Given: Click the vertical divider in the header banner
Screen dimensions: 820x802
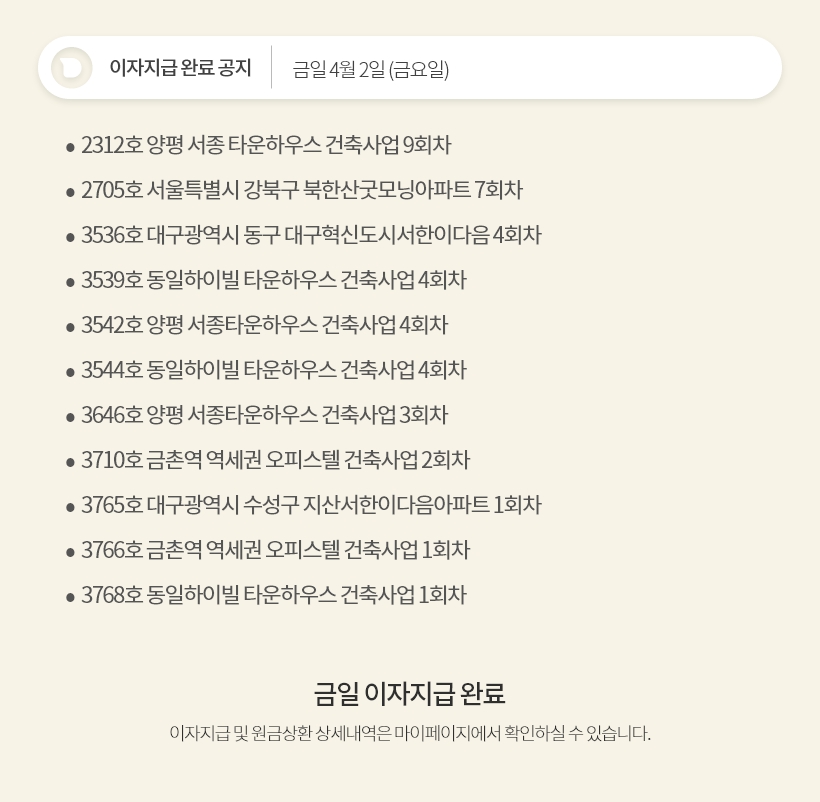Looking at the screenshot, I should tap(272, 68).
